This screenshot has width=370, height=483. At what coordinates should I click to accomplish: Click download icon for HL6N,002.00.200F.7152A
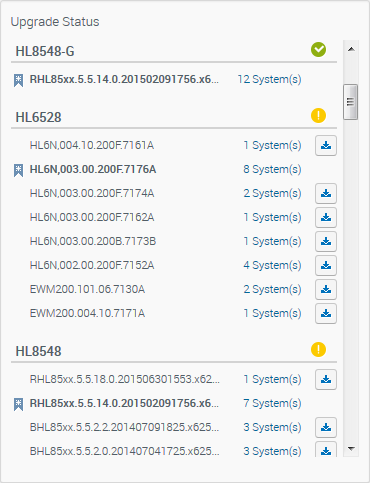326,265
